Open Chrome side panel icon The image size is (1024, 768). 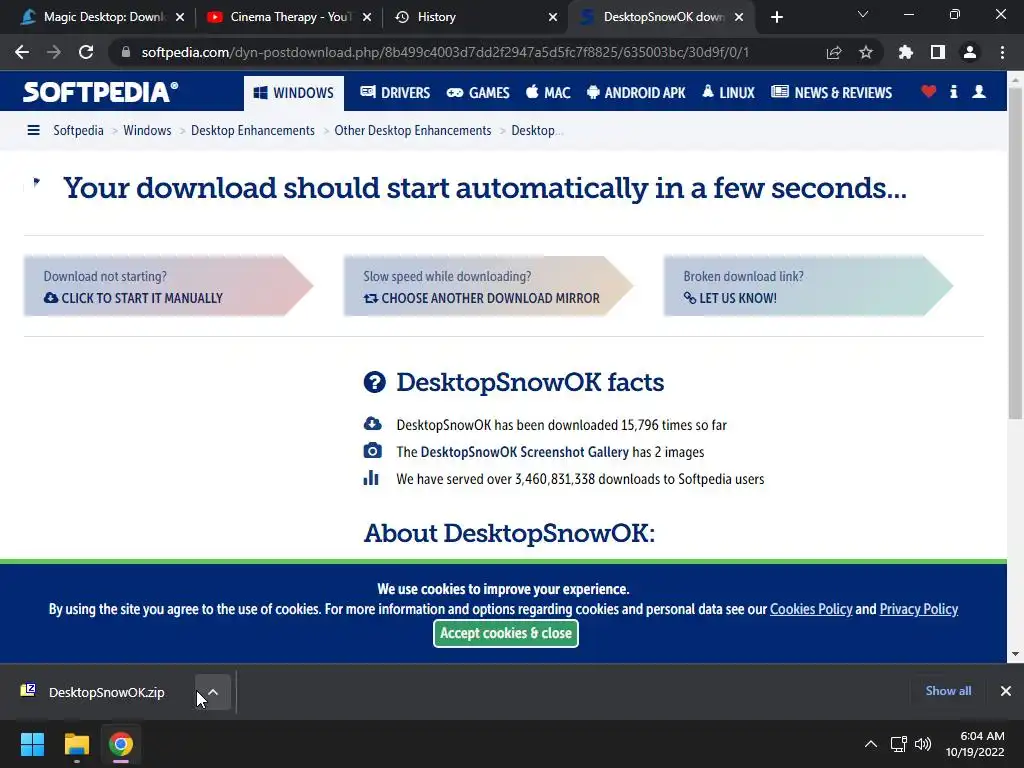coord(938,52)
